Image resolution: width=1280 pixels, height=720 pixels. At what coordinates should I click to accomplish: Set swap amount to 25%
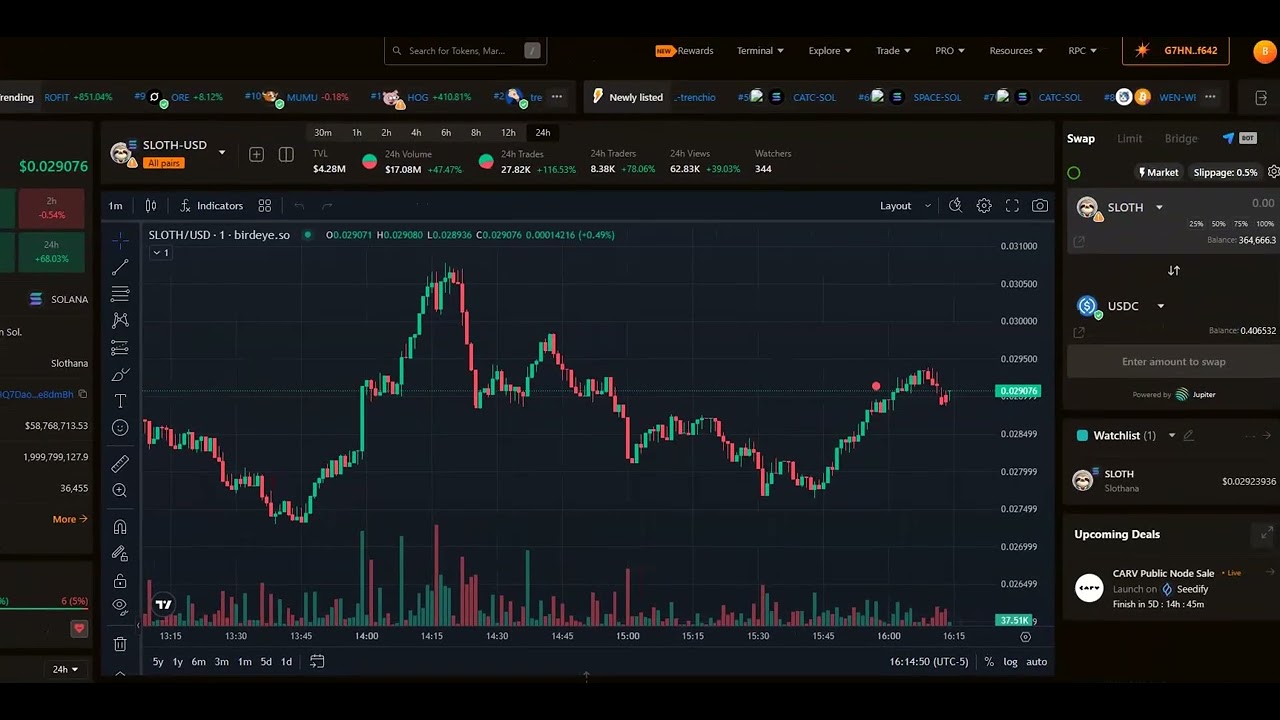(1196, 224)
